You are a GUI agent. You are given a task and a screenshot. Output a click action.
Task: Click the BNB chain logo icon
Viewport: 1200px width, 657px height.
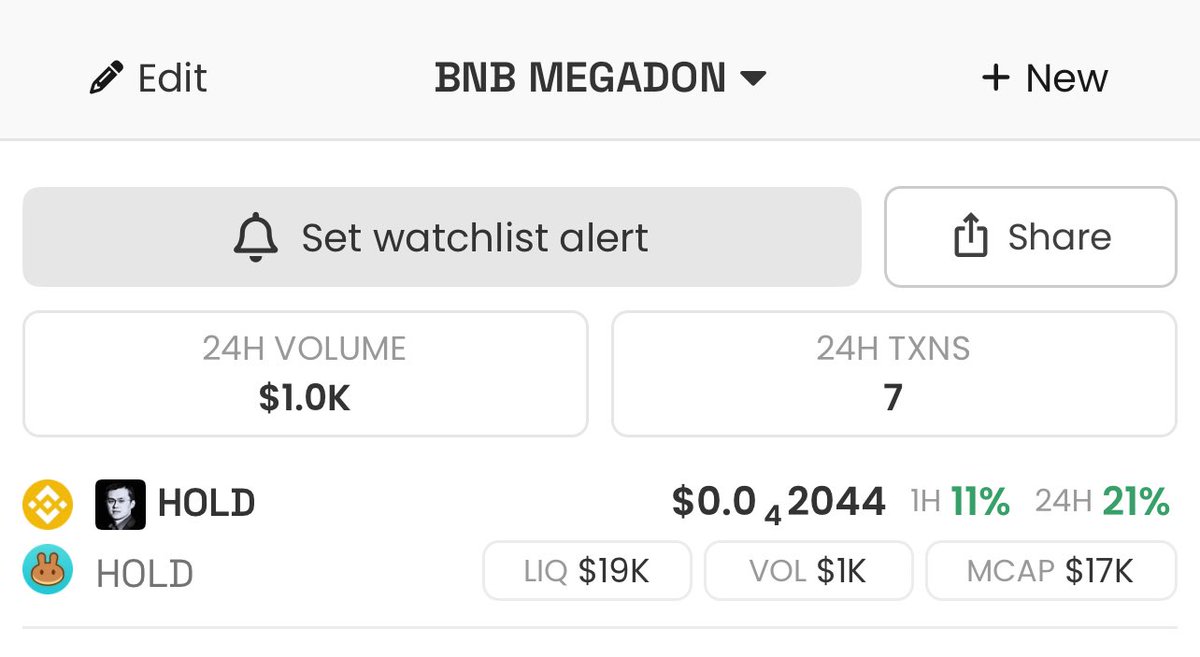pos(48,504)
